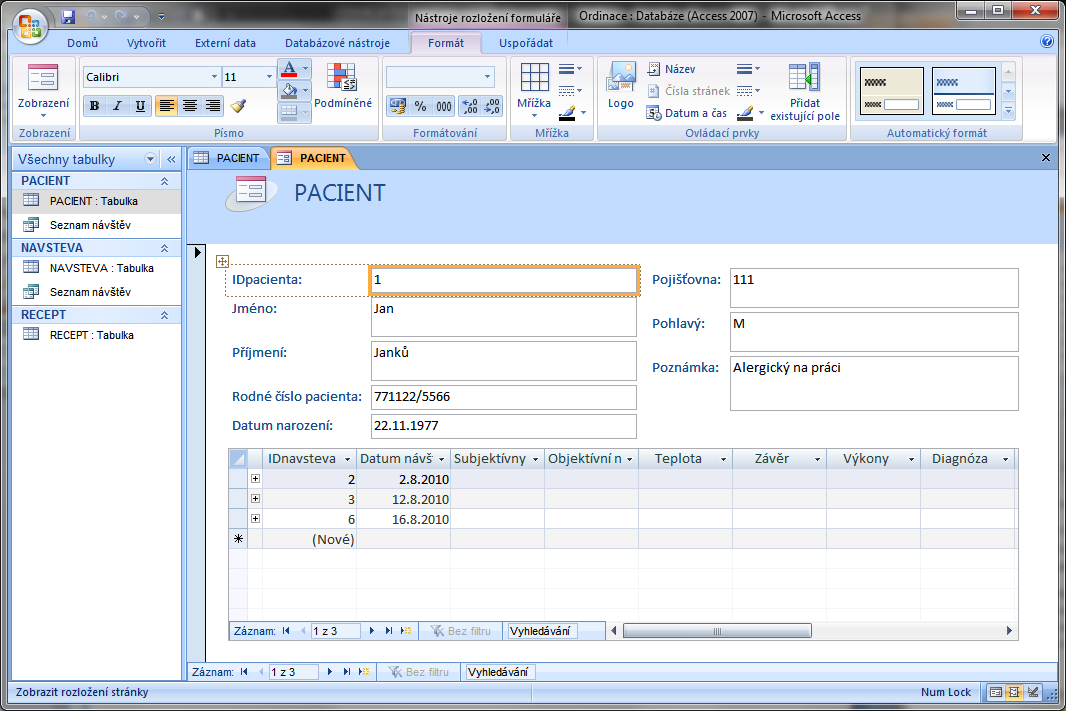Collapse the RECEPT group
Image resolution: width=1066 pixels, height=711 pixels.
(165, 315)
